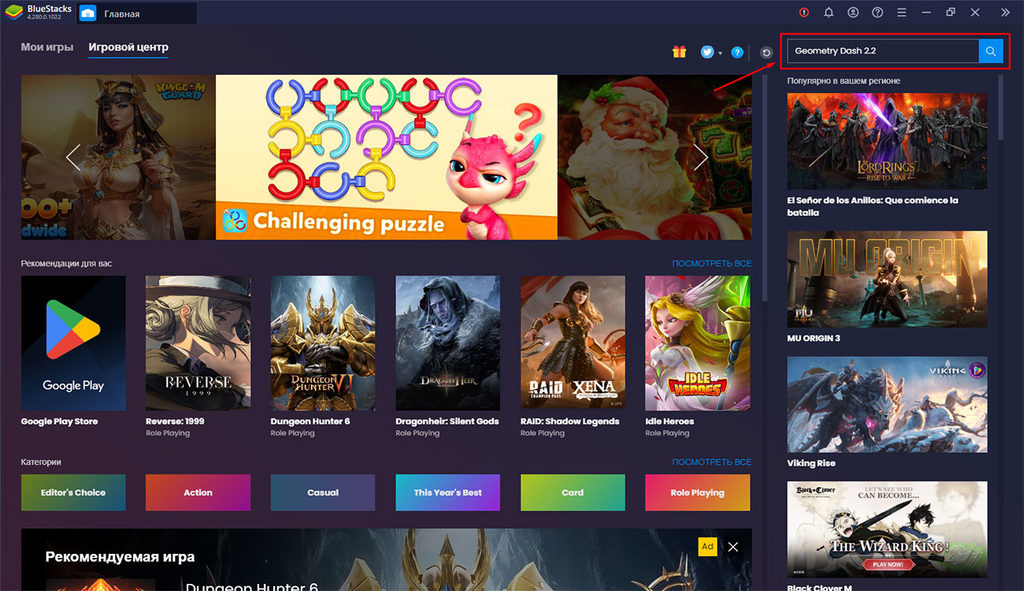This screenshot has height=591, width=1024.
Task: Open the hamburger menu in title bar
Action: coord(901,12)
